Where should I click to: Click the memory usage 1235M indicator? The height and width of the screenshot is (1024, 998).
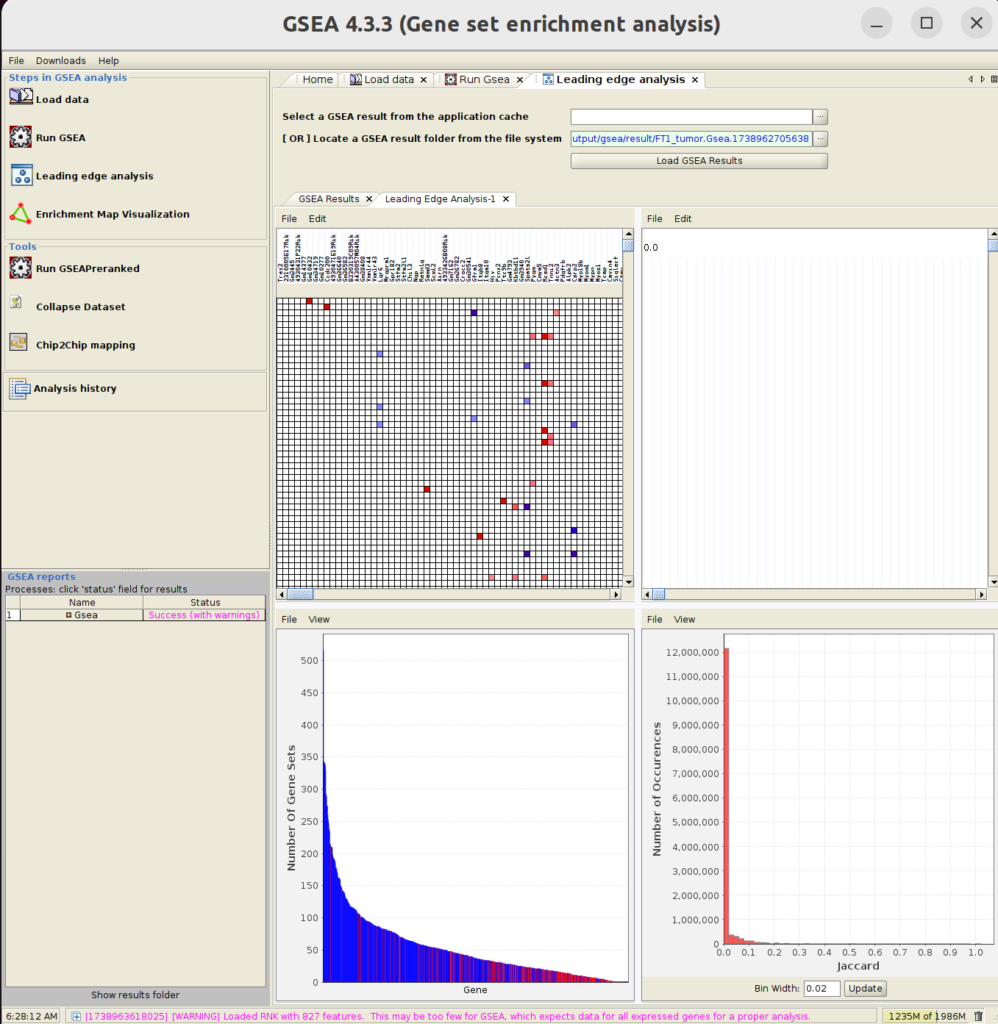point(927,1016)
